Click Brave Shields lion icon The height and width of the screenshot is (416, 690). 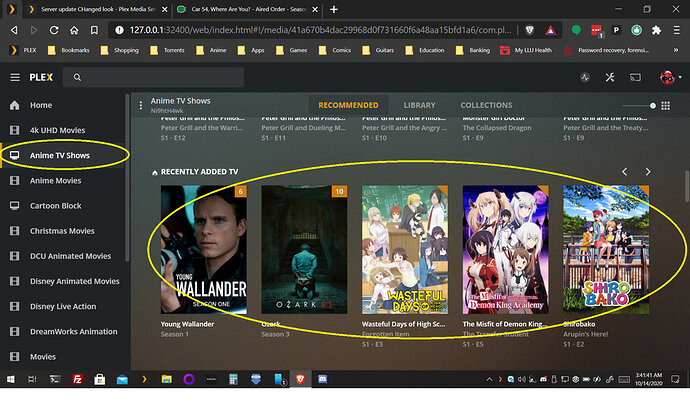530,30
